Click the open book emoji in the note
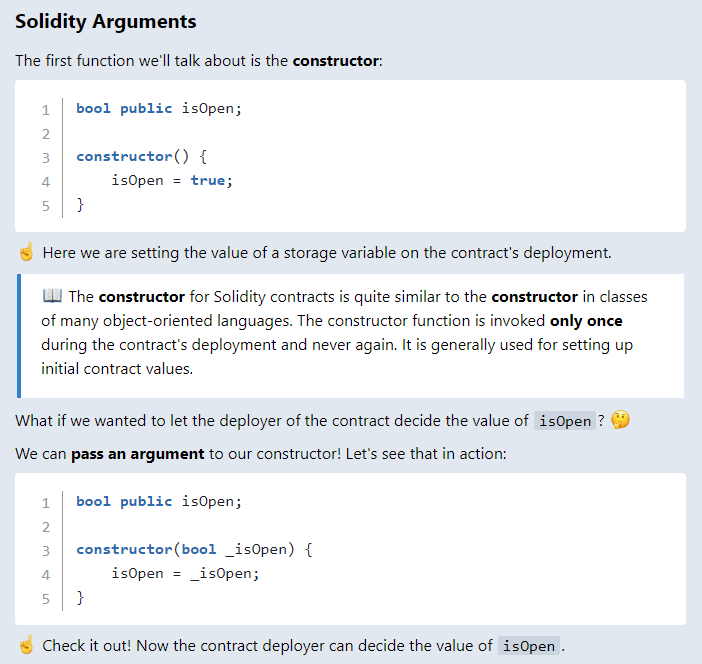The image size is (702, 664). click(x=53, y=297)
